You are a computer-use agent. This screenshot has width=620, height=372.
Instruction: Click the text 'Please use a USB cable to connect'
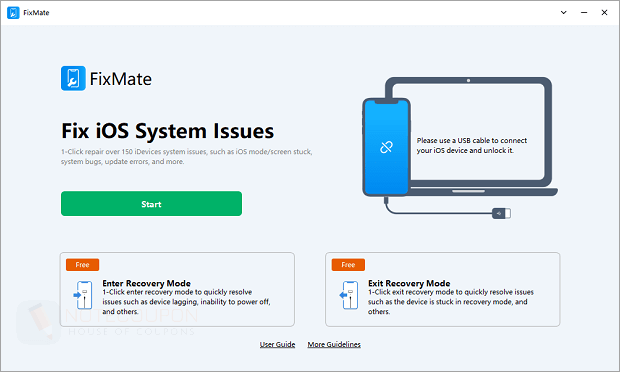click(472, 140)
